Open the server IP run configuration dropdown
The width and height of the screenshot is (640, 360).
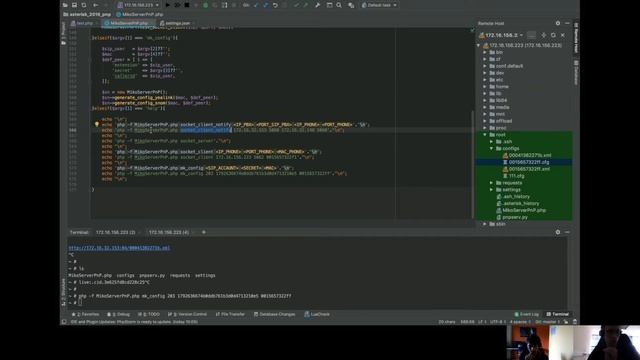click(x=138, y=5)
